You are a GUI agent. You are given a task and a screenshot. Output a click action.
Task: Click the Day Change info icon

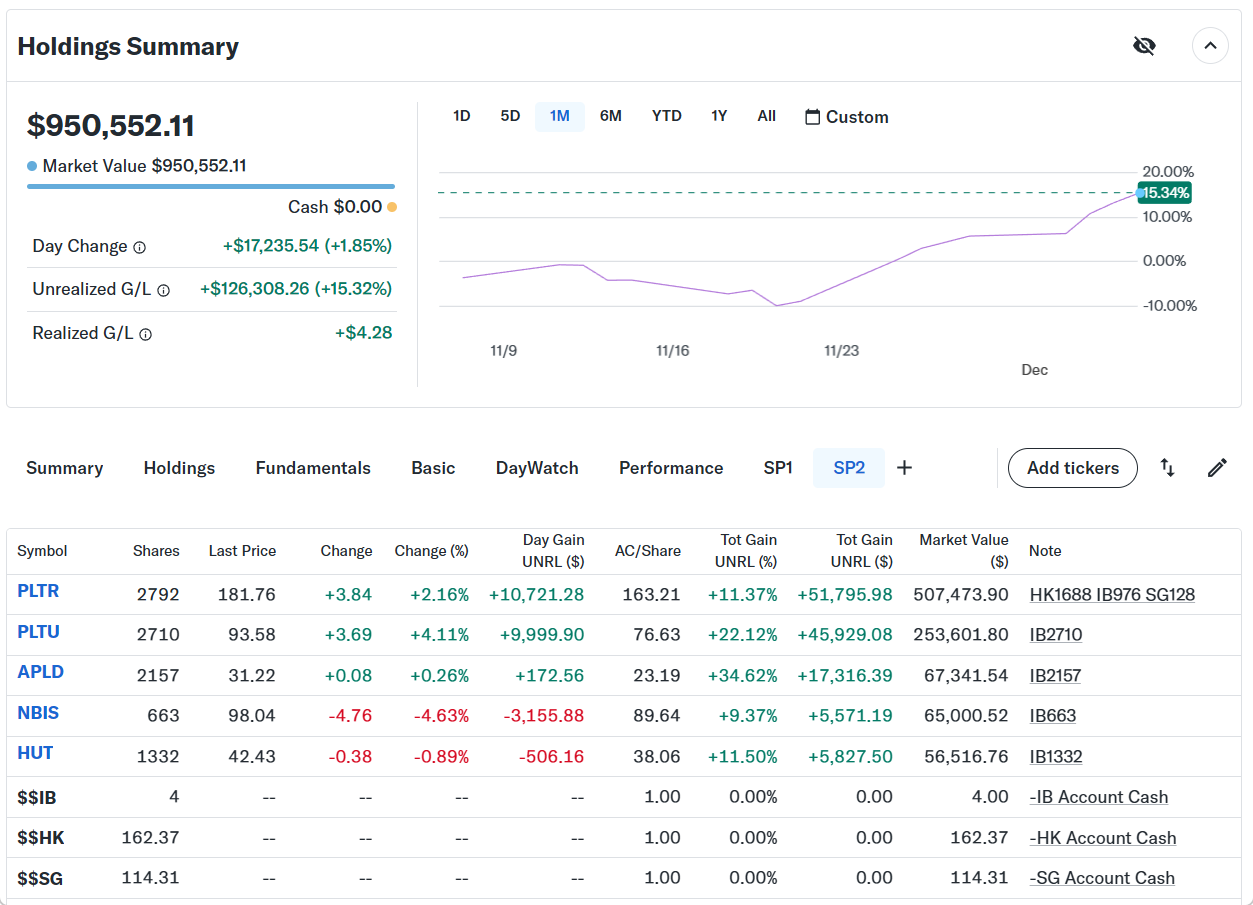pyautogui.click(x=140, y=247)
